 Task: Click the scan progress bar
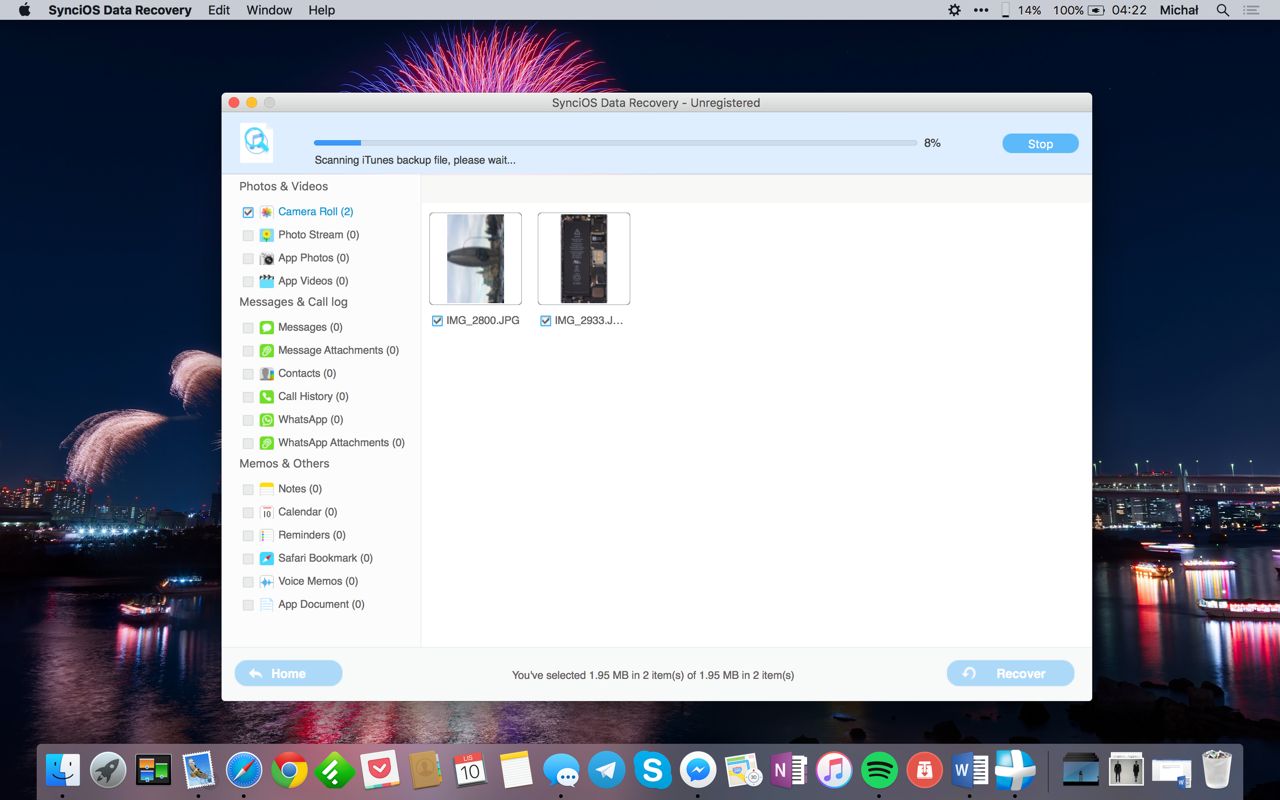tap(615, 143)
